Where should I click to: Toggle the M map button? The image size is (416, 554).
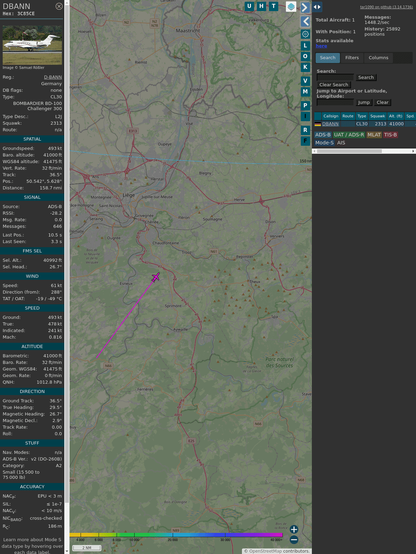point(305,92)
